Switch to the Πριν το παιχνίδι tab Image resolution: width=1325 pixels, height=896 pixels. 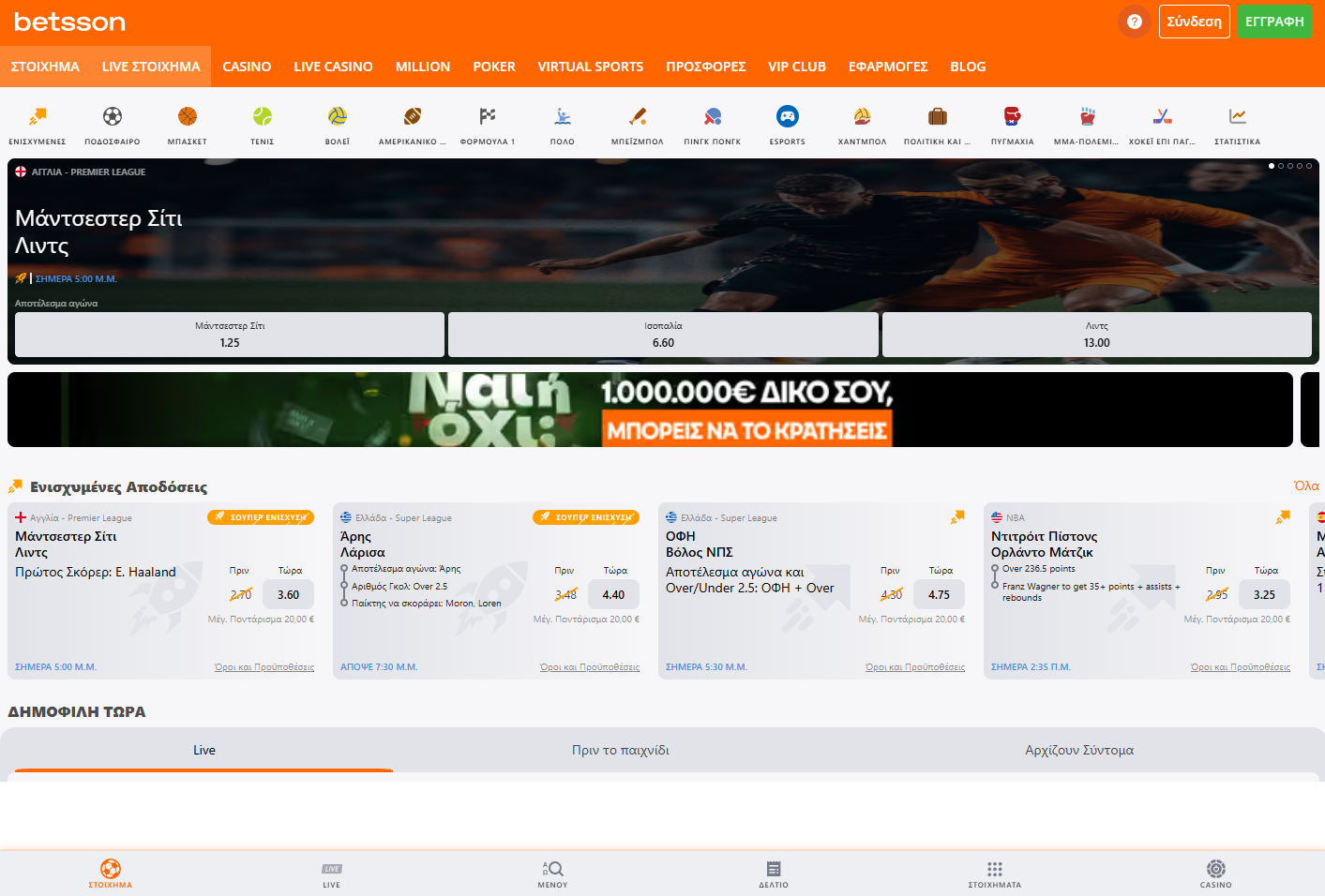point(620,751)
